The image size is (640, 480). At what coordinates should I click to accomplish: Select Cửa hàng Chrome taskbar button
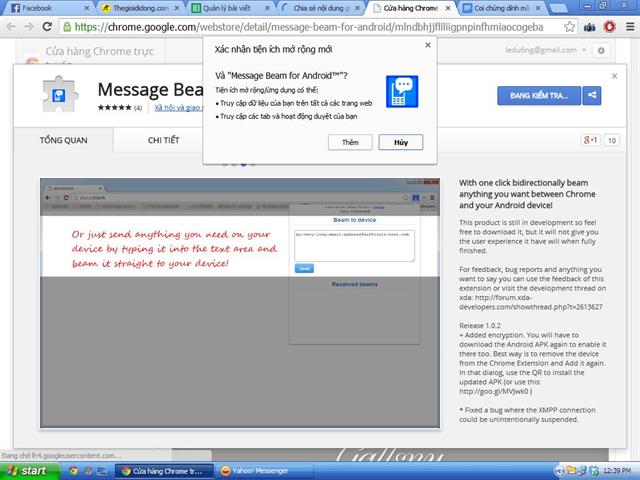(163, 471)
